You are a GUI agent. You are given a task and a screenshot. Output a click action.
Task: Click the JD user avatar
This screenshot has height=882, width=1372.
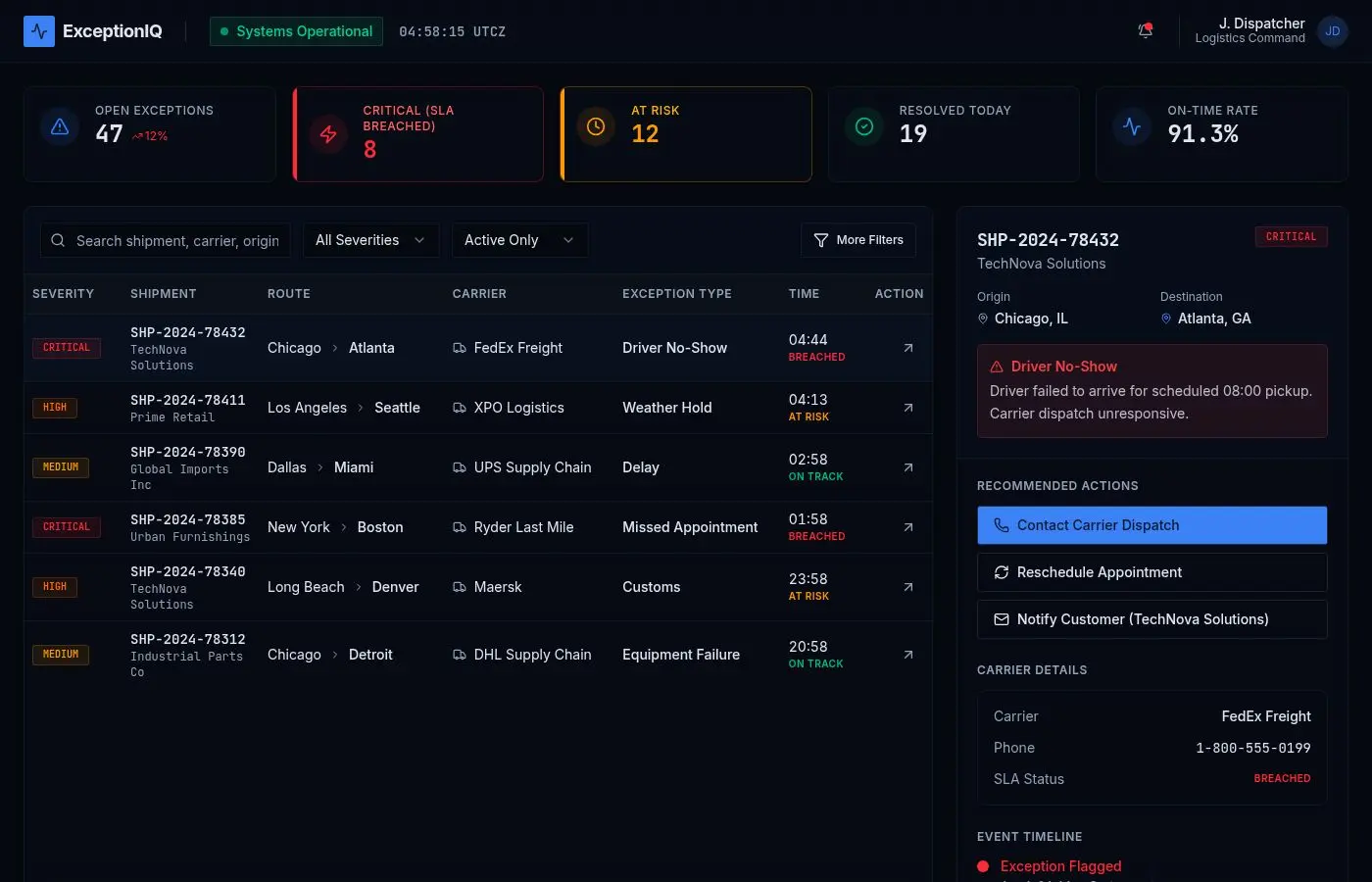1332,31
